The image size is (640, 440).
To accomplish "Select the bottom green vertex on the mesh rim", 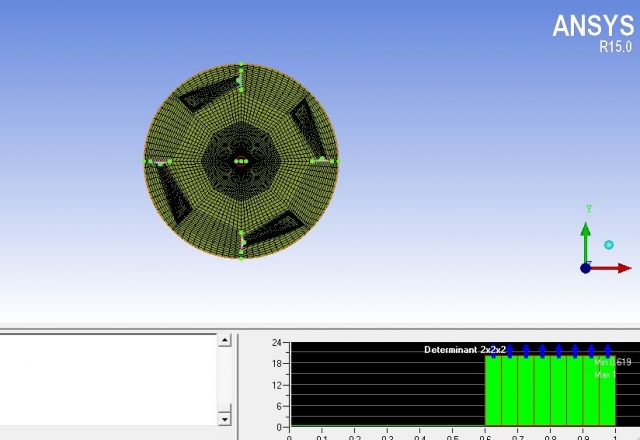I will point(241,258).
